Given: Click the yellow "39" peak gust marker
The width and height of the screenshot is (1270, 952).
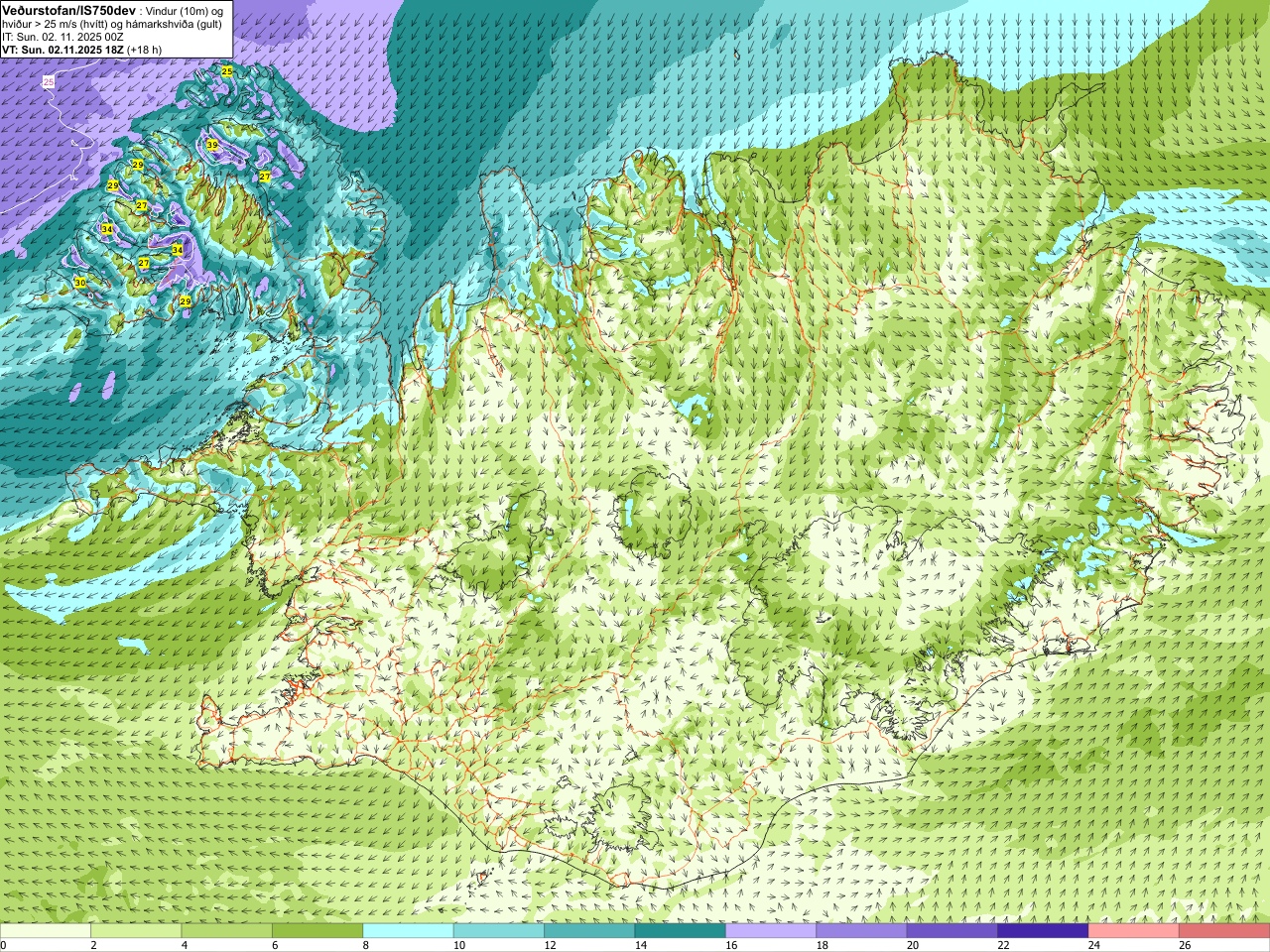Looking at the screenshot, I should [212, 146].
